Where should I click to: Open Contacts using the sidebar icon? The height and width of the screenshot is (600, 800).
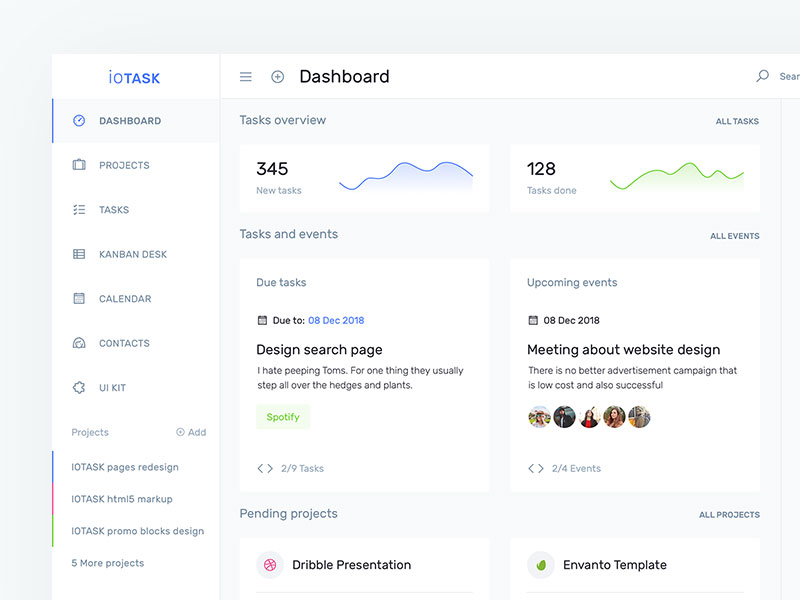tap(79, 343)
